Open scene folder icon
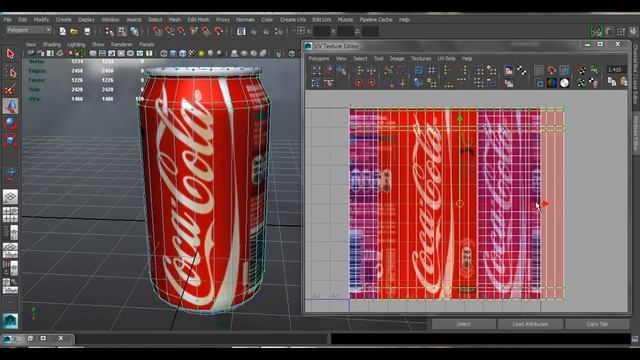Screen dimensions: 640x360 click(x=74, y=31)
